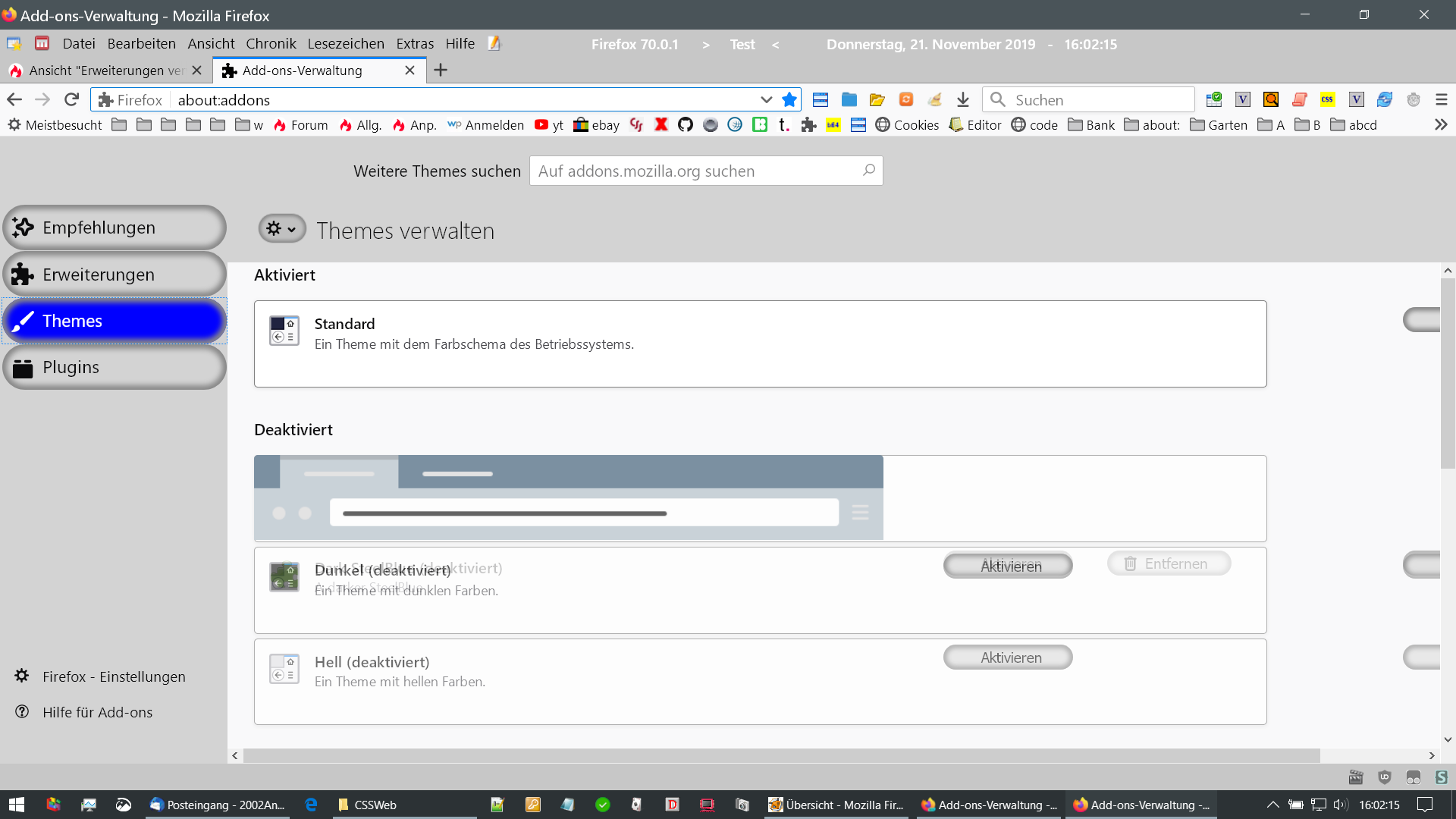Click the horizontal scrollbar track
Viewport: 1456px width, 819px height.
[781, 755]
